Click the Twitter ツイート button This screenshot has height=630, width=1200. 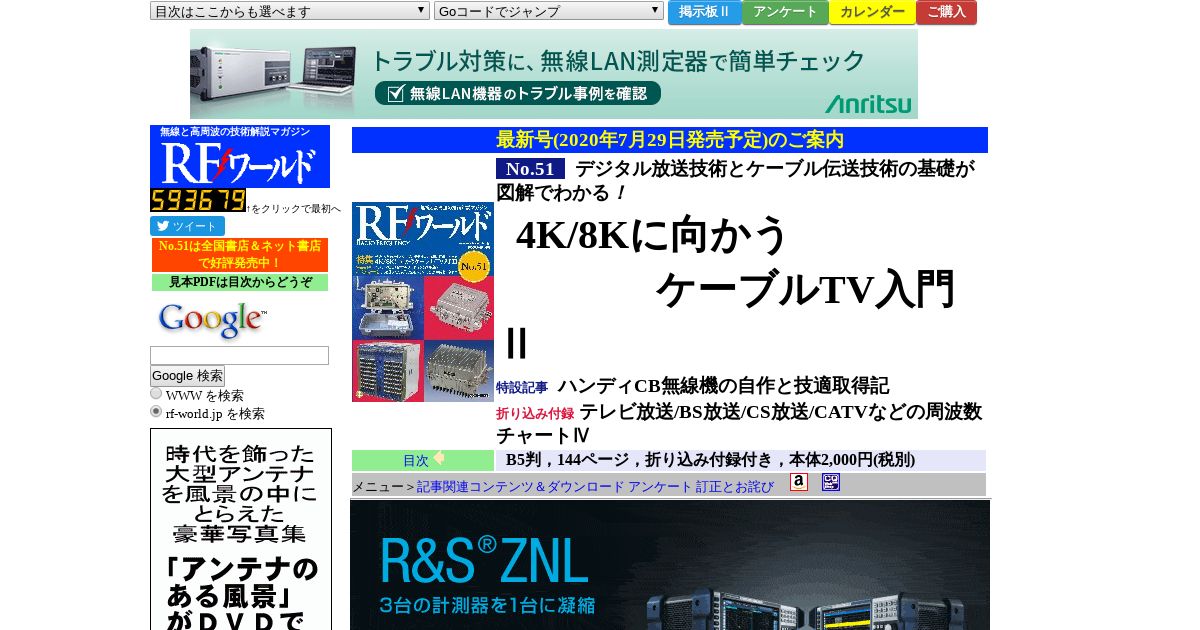(187, 226)
